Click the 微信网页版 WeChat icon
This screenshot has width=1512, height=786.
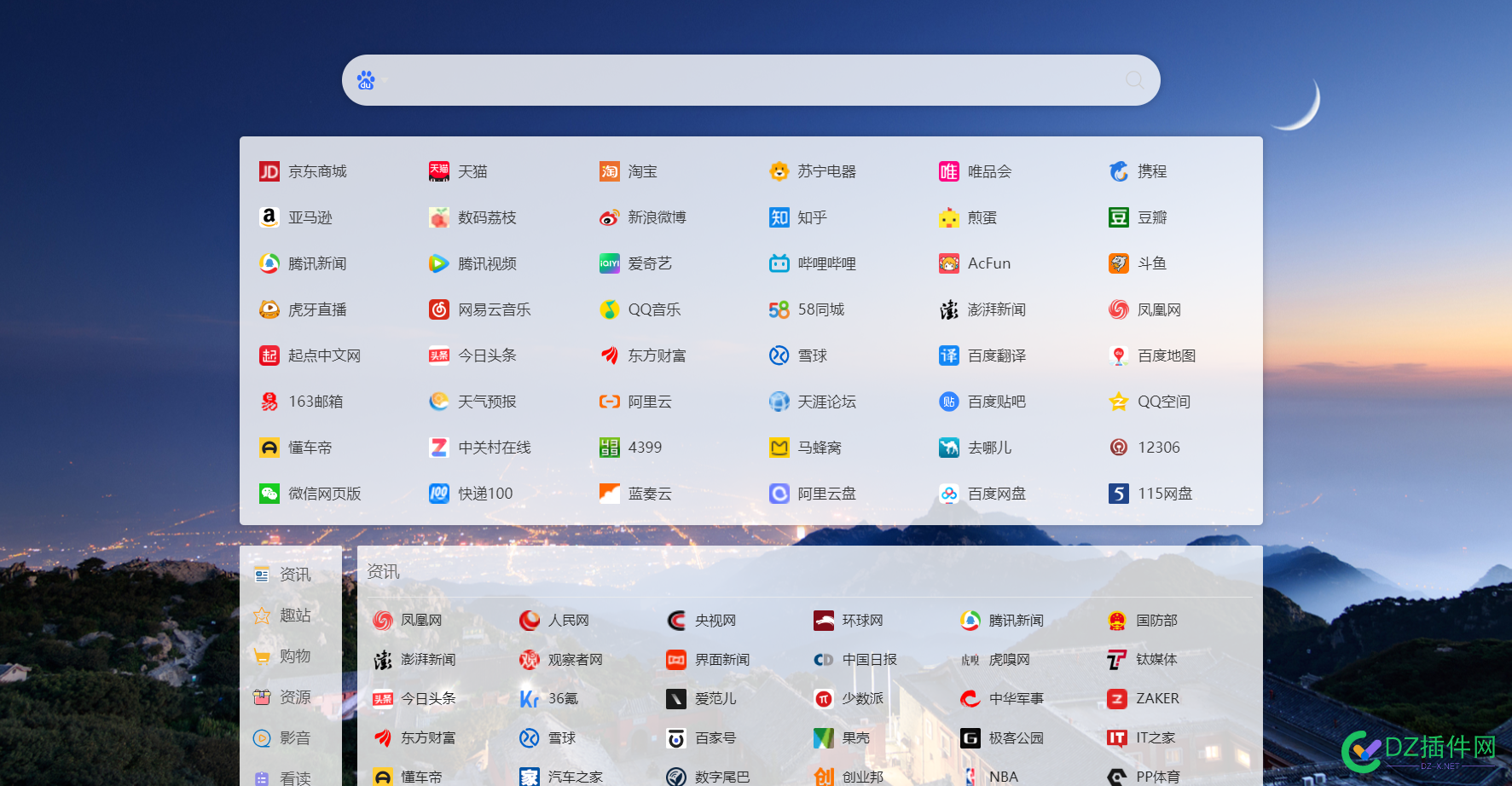click(269, 494)
